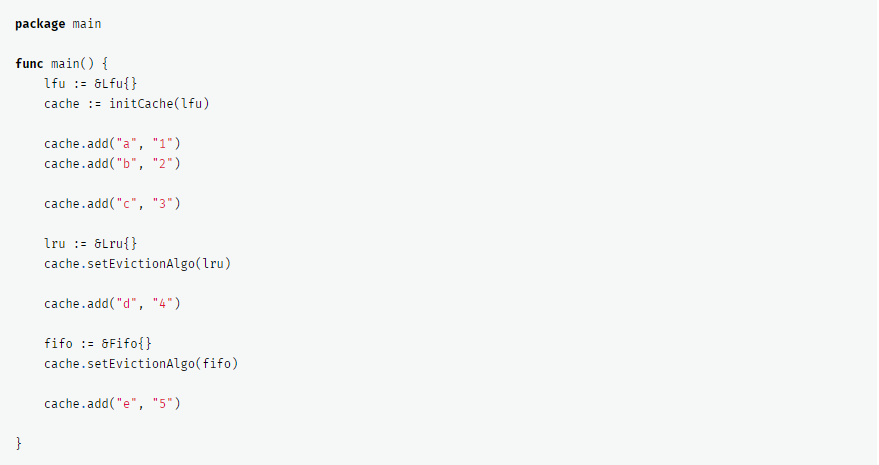Click the string "1" value
Screen dimensions: 879x465
click(x=162, y=143)
